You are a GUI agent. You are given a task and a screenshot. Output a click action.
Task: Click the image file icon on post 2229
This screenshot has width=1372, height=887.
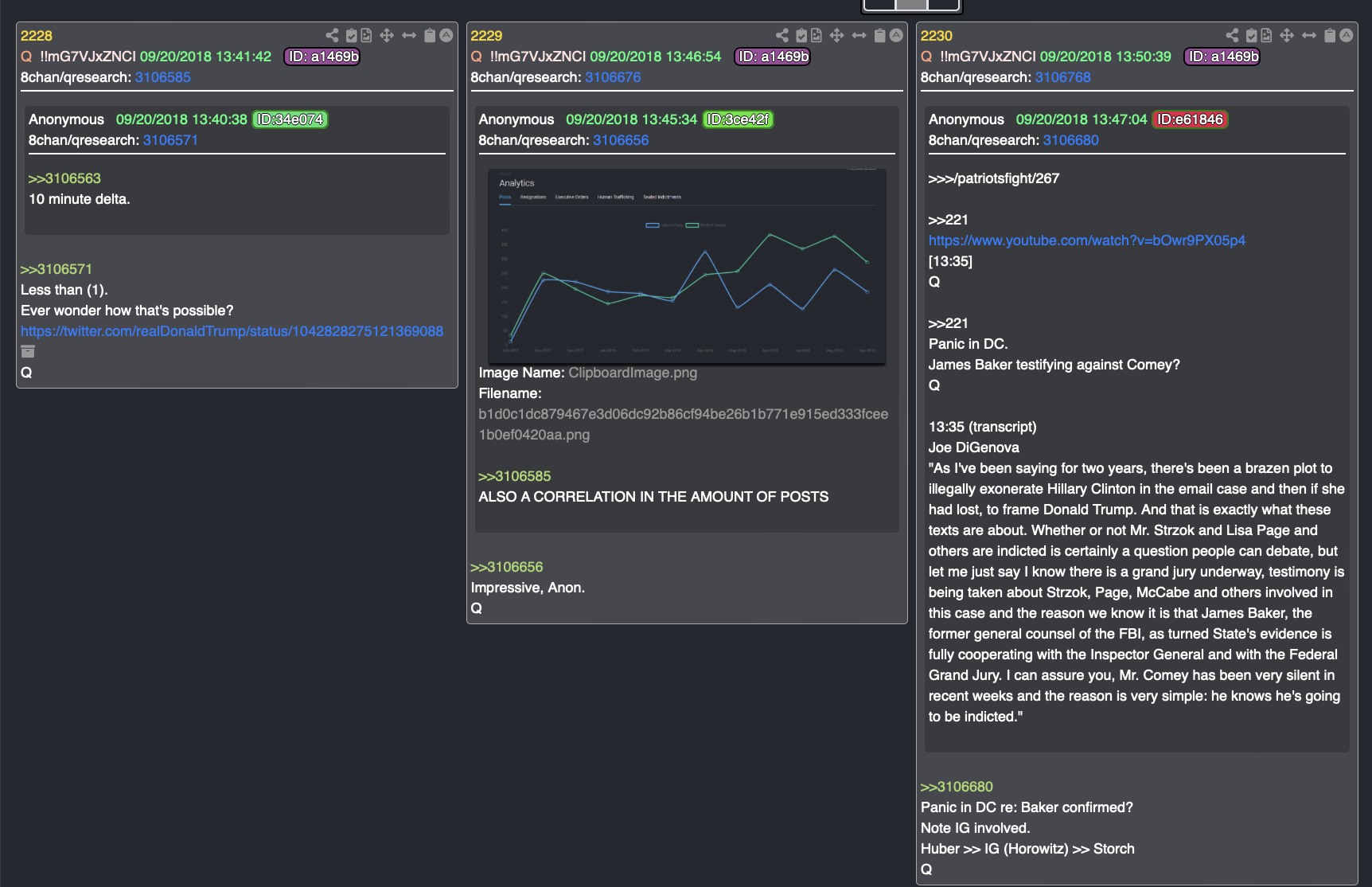click(x=817, y=35)
